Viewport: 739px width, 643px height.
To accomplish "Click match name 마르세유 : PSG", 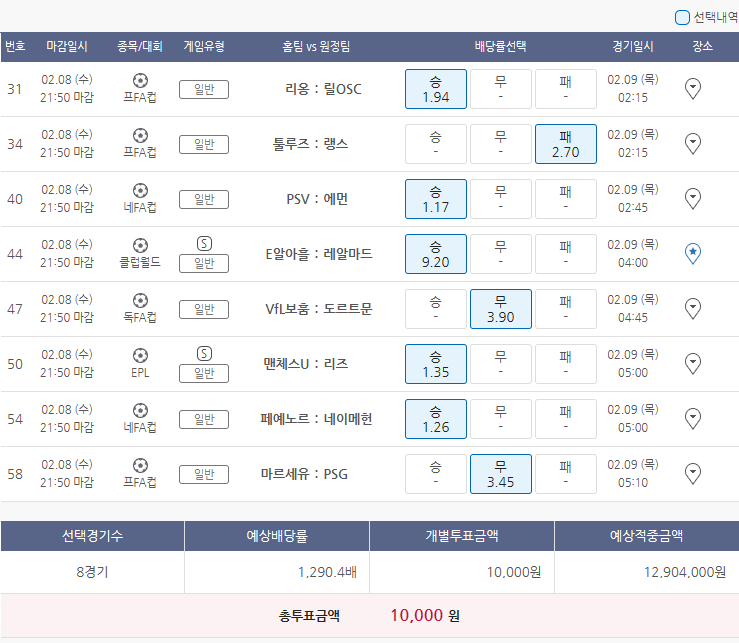I will (304, 474).
